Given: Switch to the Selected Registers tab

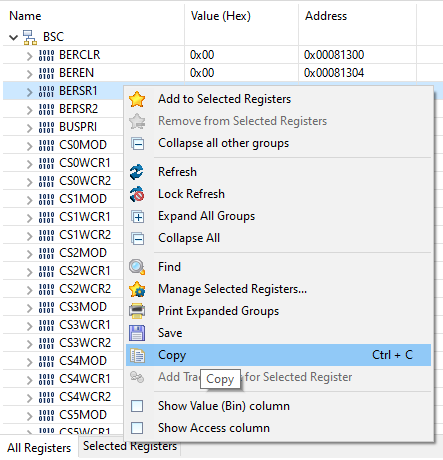Looking at the screenshot, I should click(130, 446).
